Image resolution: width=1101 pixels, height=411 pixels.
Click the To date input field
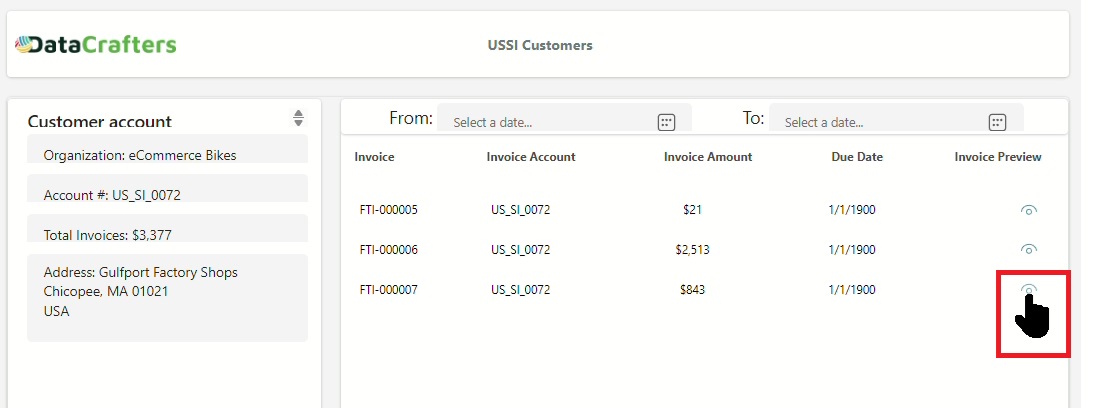tap(877, 122)
